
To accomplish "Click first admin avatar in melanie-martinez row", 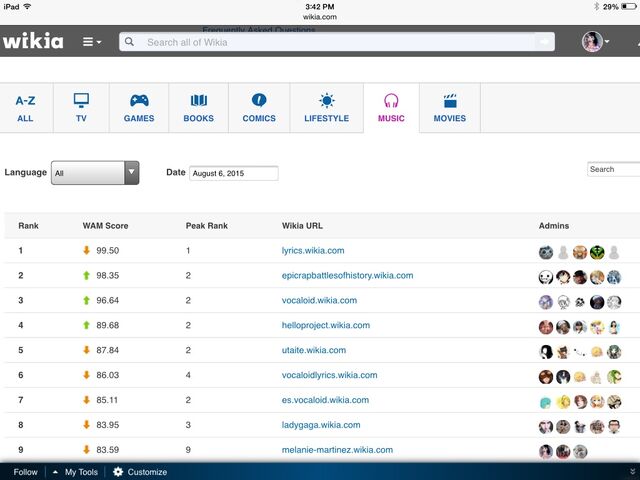I will click(x=546, y=452).
